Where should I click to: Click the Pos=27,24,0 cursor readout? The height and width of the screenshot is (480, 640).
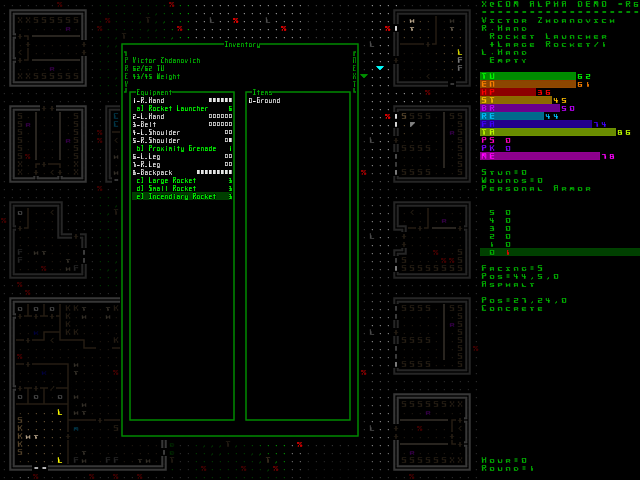coord(524,300)
